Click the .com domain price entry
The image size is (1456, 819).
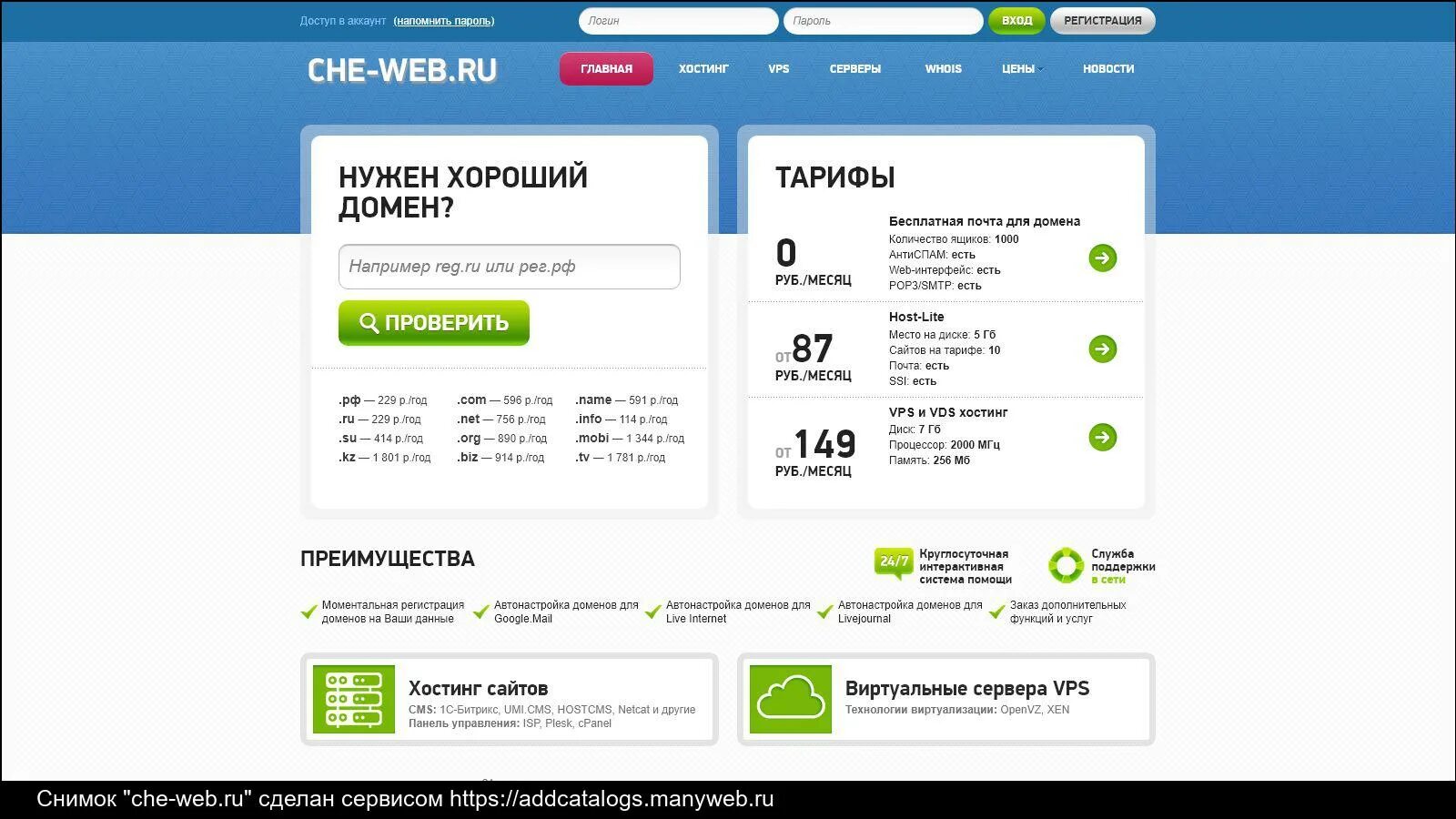pyautogui.click(x=504, y=400)
